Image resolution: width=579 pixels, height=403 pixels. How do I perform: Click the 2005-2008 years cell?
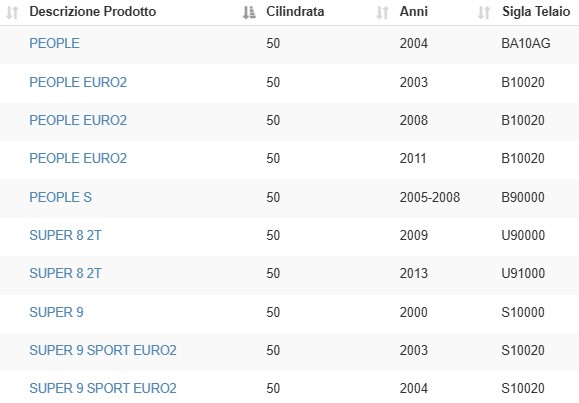point(430,197)
